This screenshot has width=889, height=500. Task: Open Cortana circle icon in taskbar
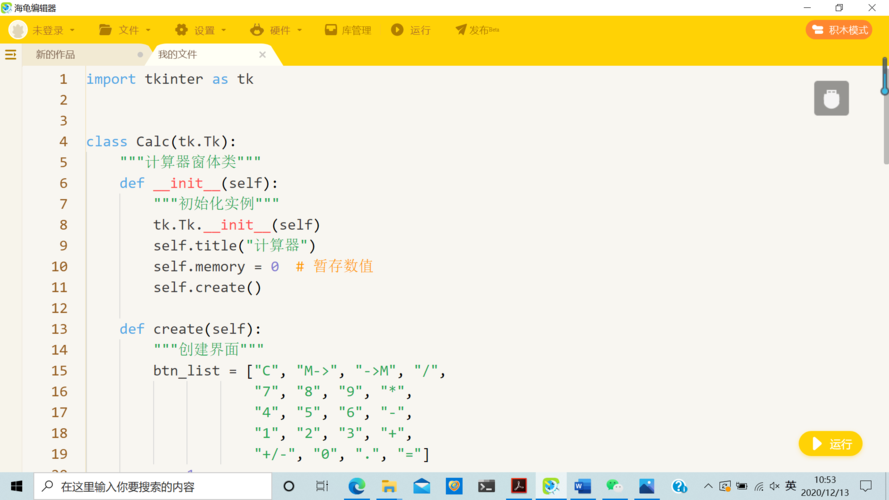(x=289, y=486)
